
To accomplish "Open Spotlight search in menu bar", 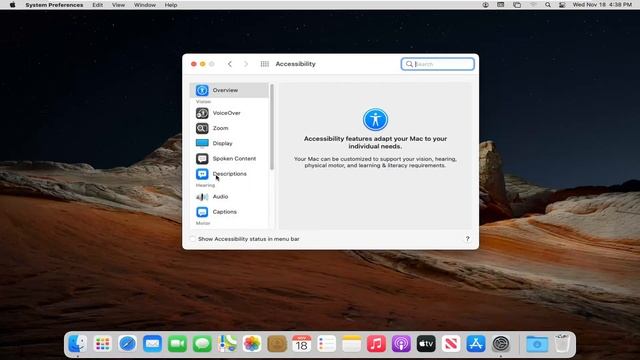I will pos(548,5).
